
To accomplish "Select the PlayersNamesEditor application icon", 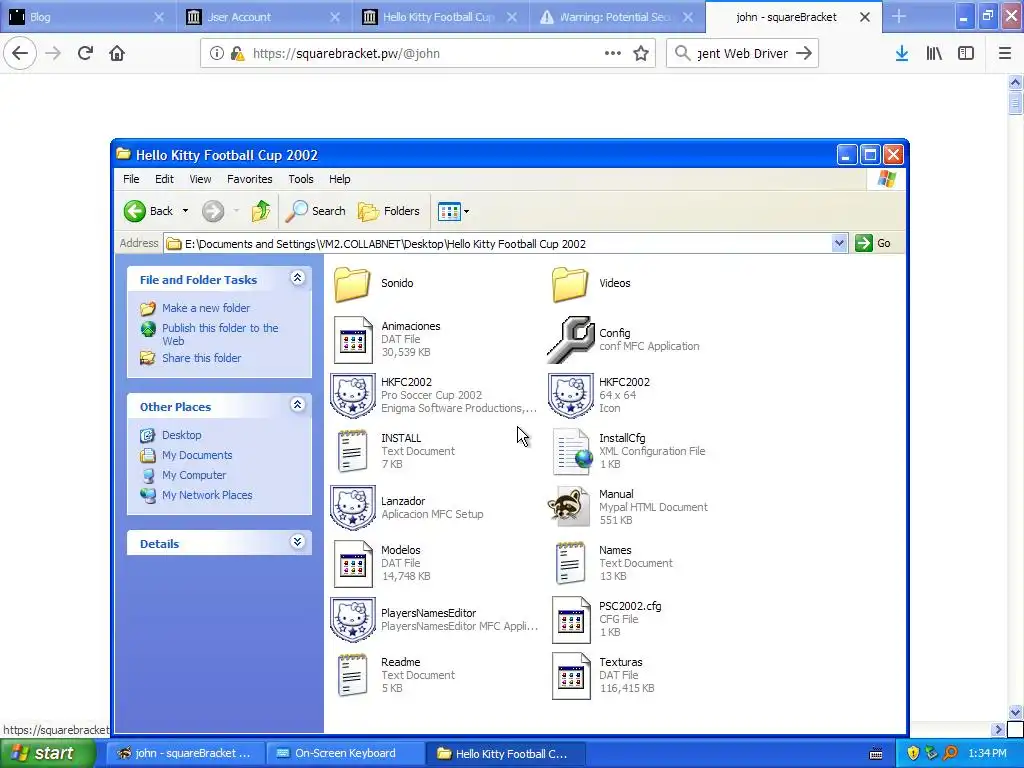I will click(353, 619).
